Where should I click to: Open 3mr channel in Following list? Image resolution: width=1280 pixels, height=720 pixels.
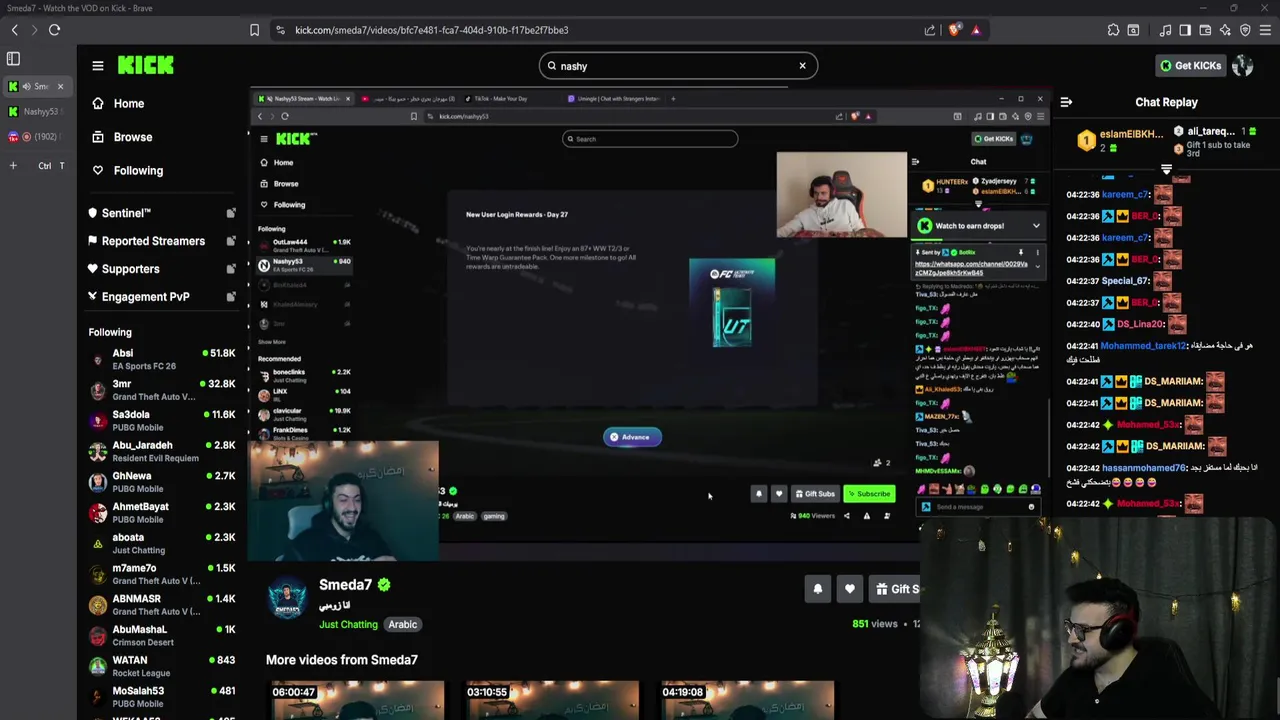(x=162, y=390)
